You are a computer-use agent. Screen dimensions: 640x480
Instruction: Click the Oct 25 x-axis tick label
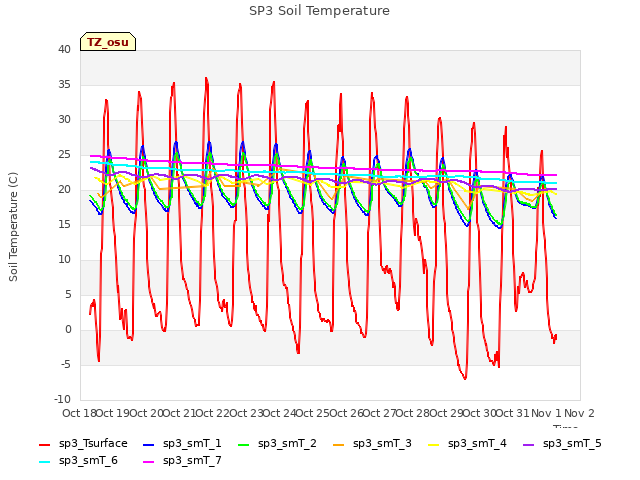pyautogui.click(x=313, y=413)
